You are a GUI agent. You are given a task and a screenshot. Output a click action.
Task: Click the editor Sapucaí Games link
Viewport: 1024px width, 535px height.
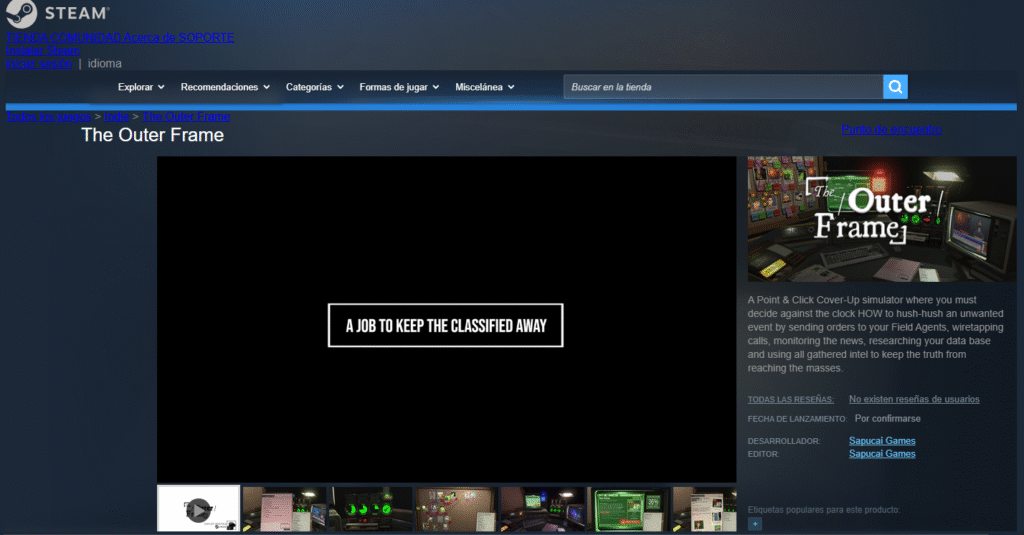(882, 454)
